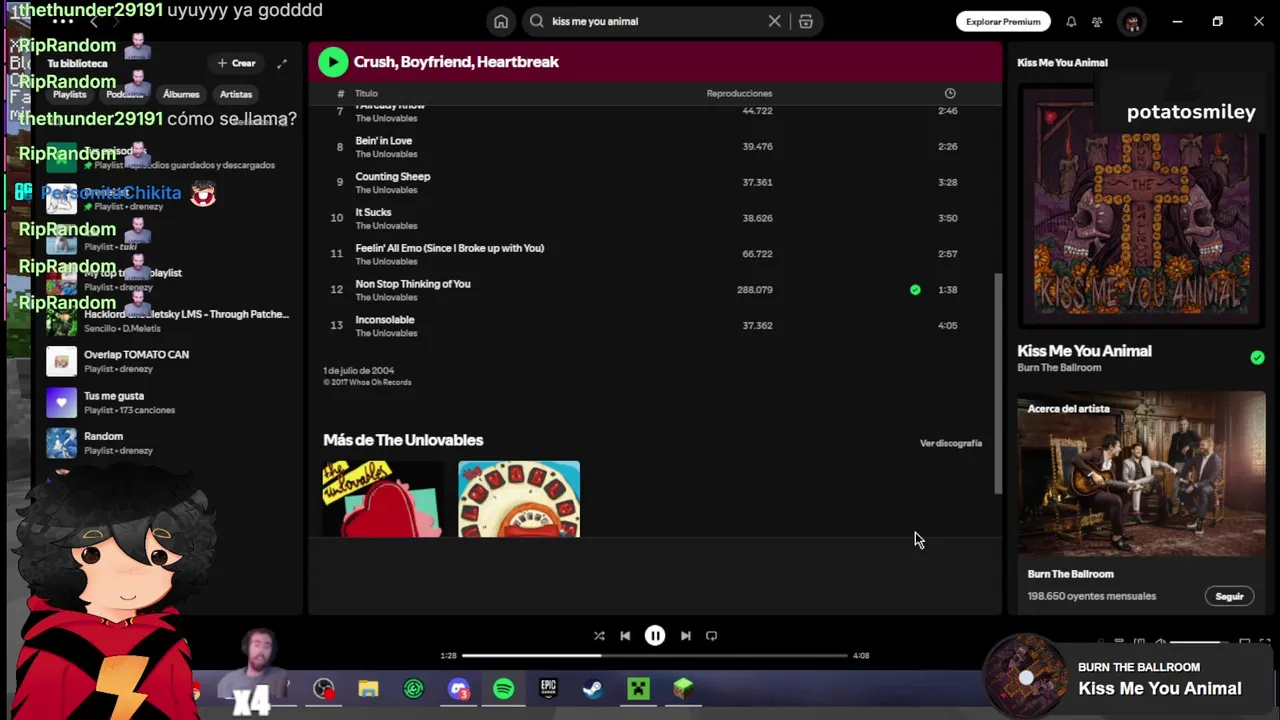Expand the library panel with arrow icon
The image size is (1280, 720).
point(282,63)
